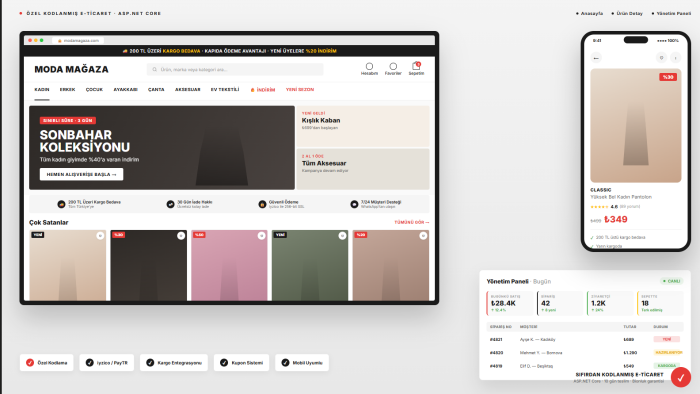
Task: Click the YENİ status badge
Action: coord(667,340)
